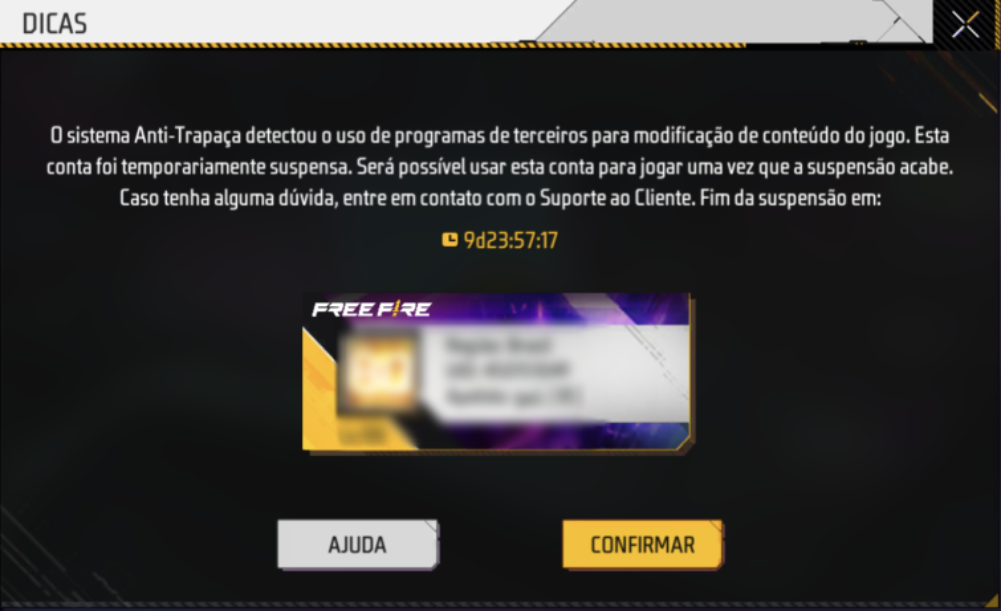The image size is (1001, 611).
Task: Click the blurred third line on player card
Action: tap(513, 396)
